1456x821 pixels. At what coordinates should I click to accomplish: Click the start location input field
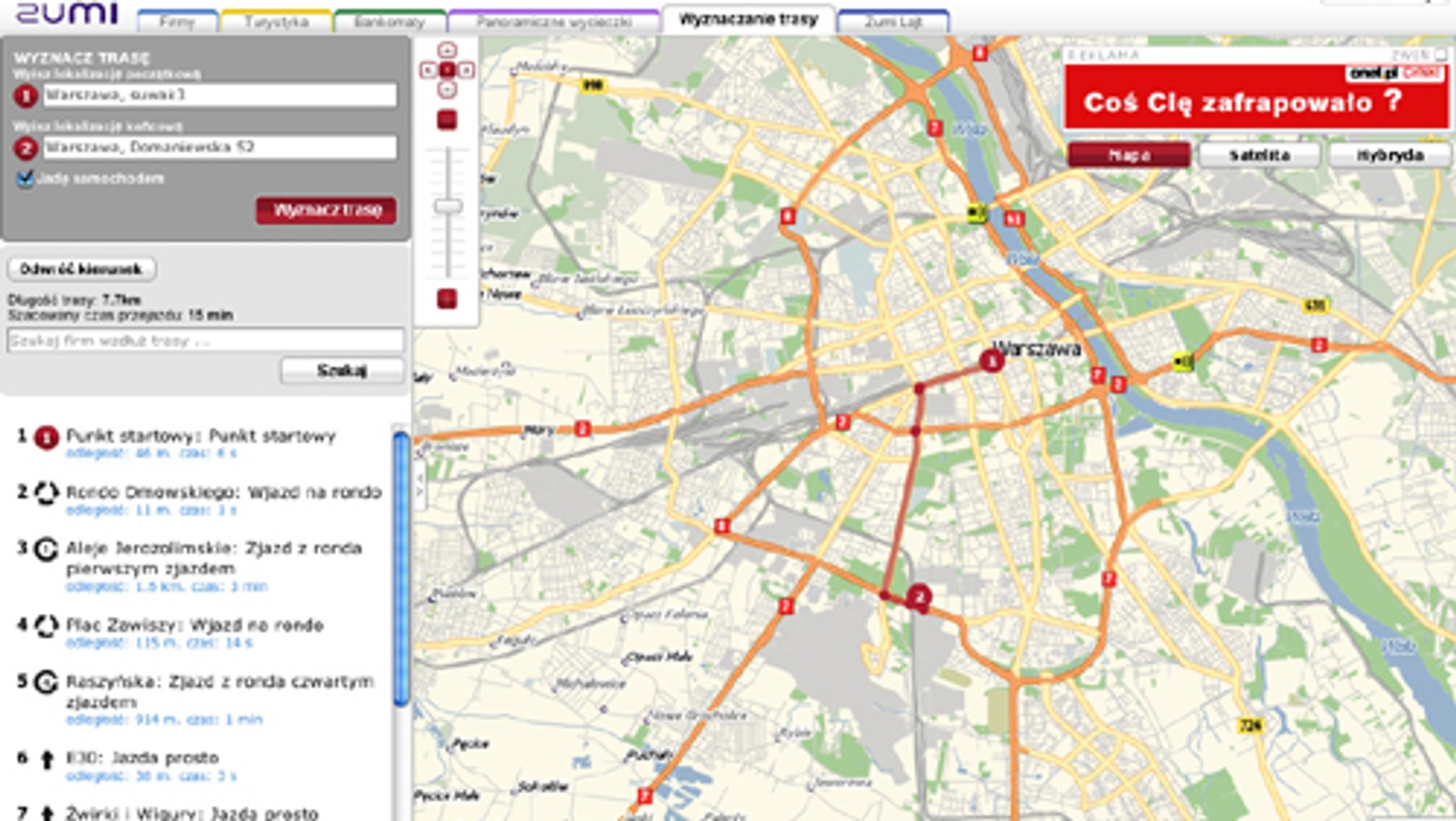coord(220,95)
